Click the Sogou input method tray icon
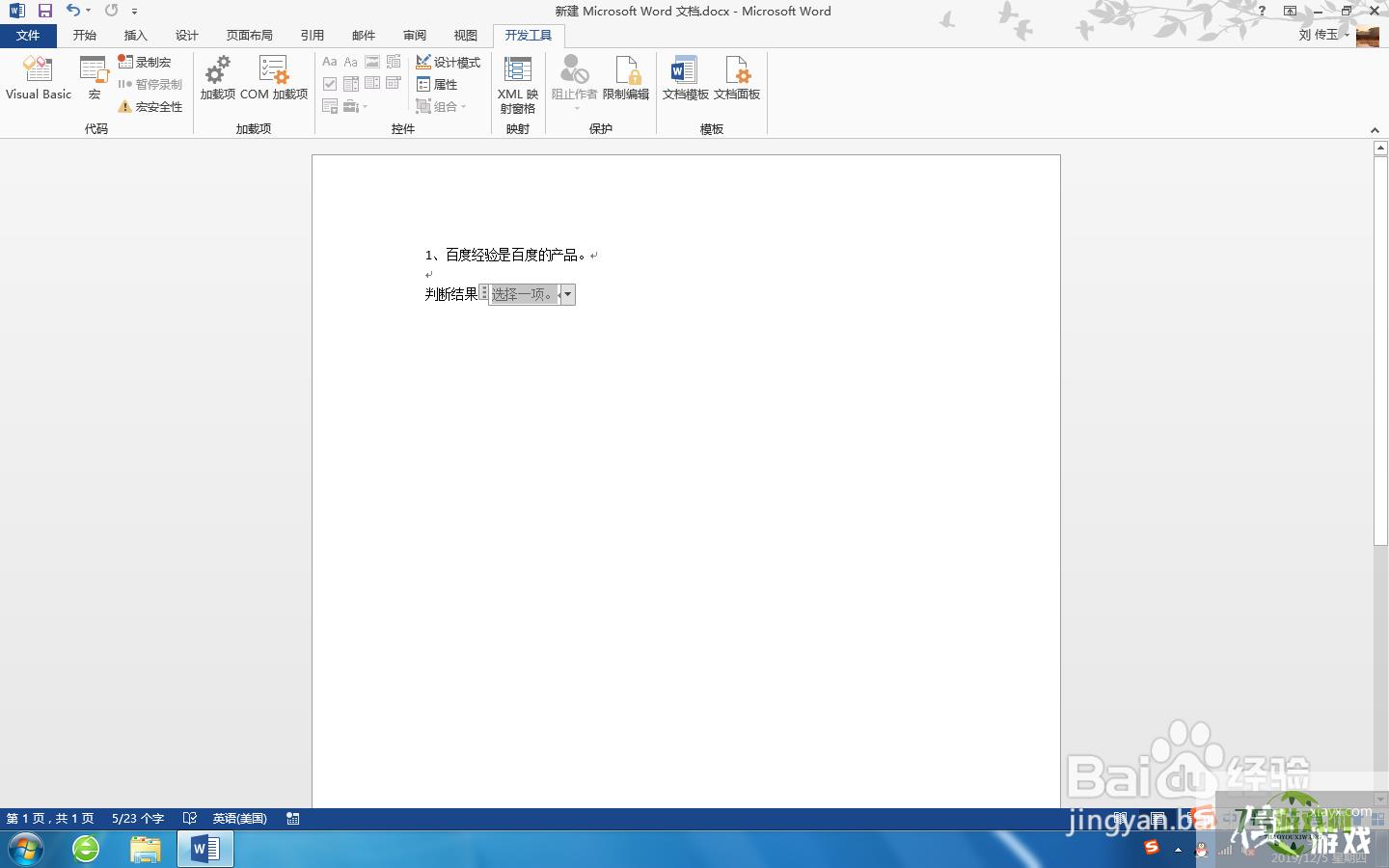 (1152, 848)
